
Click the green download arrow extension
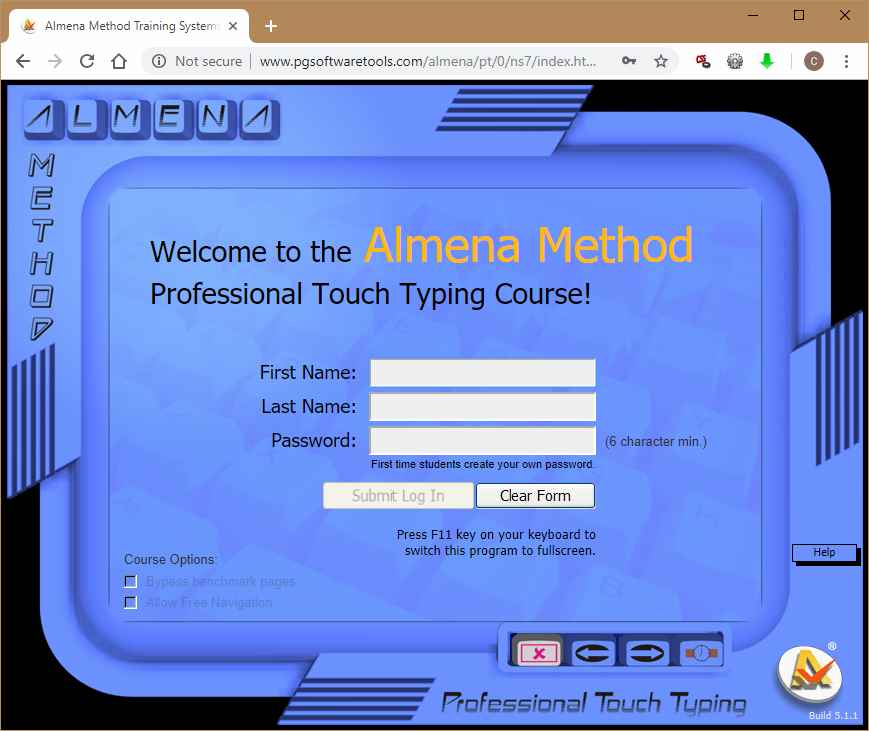click(x=767, y=61)
